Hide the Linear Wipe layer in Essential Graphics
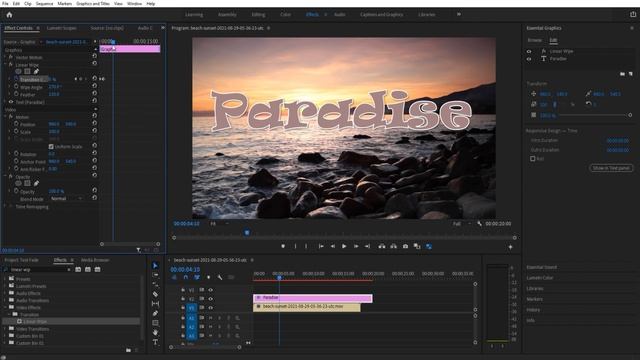Image resolution: width=640 pixels, height=360 pixels. 529,51
